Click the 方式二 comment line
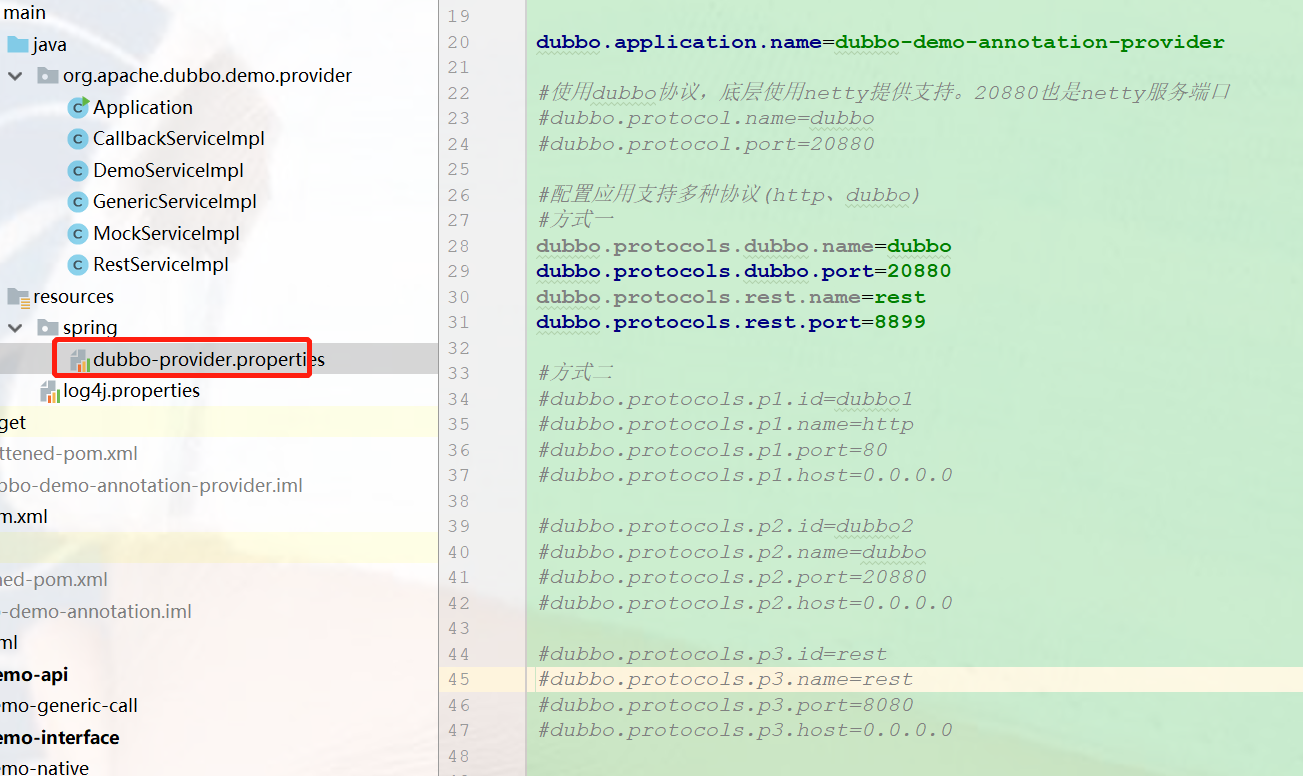 tap(576, 373)
